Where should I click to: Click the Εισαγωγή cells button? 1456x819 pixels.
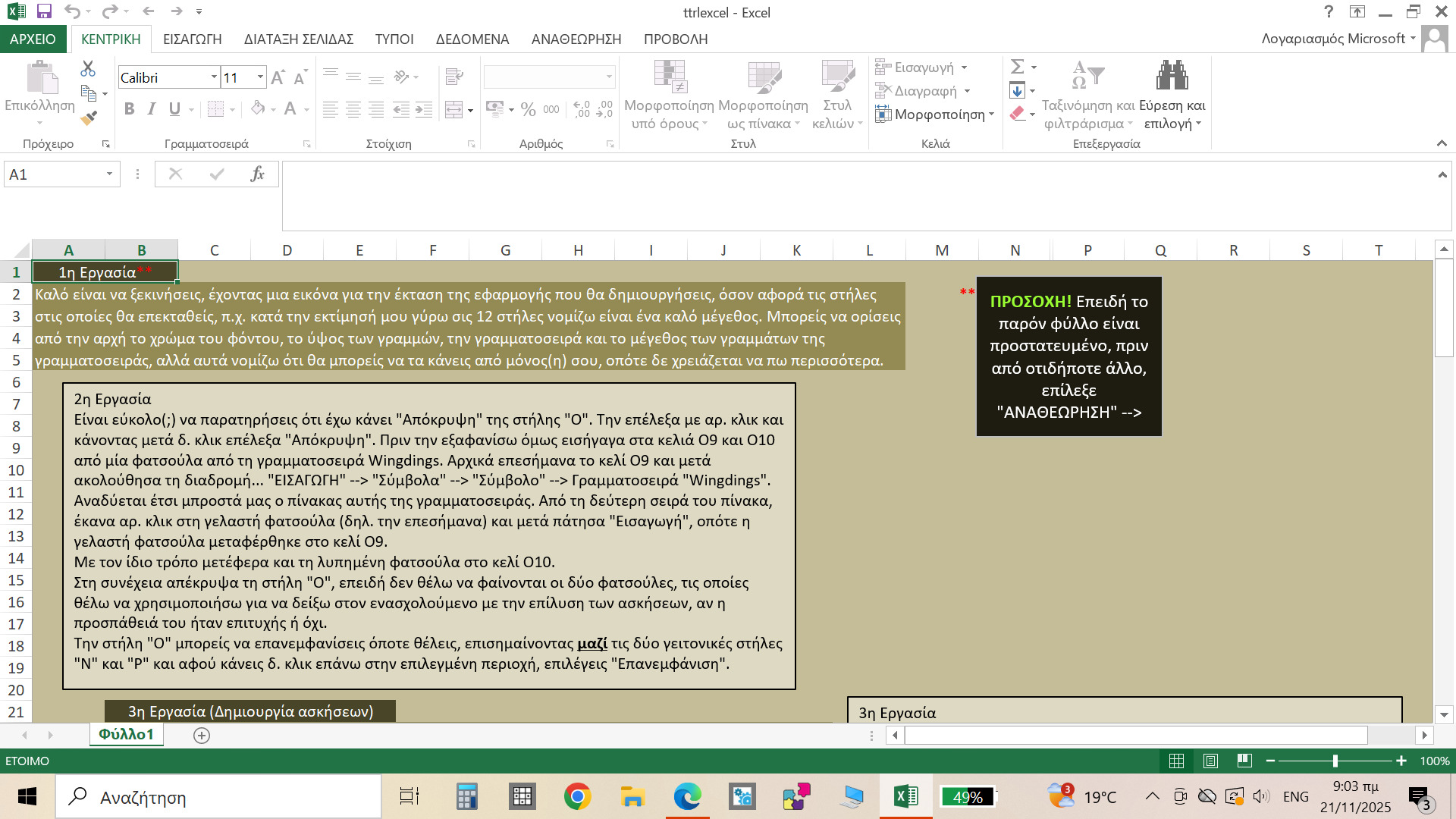pos(921,67)
